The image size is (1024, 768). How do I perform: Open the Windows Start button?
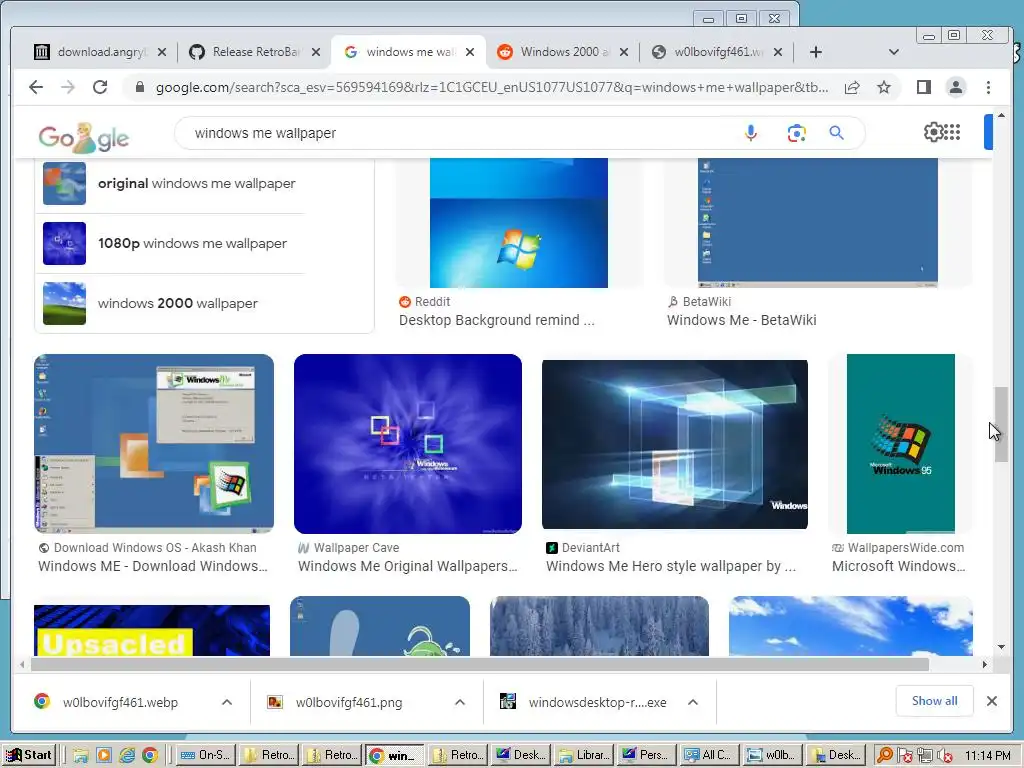coord(29,755)
